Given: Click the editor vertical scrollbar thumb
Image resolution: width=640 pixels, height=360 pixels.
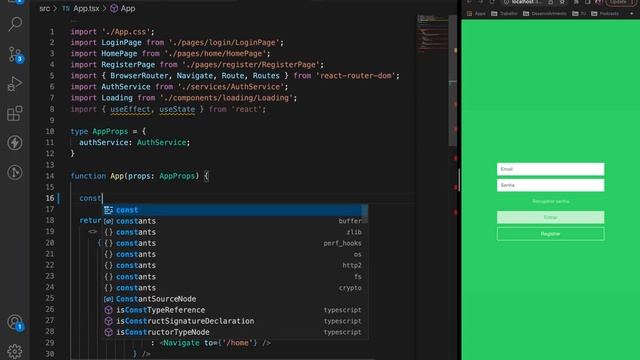Looking at the screenshot, I should coord(453,80).
